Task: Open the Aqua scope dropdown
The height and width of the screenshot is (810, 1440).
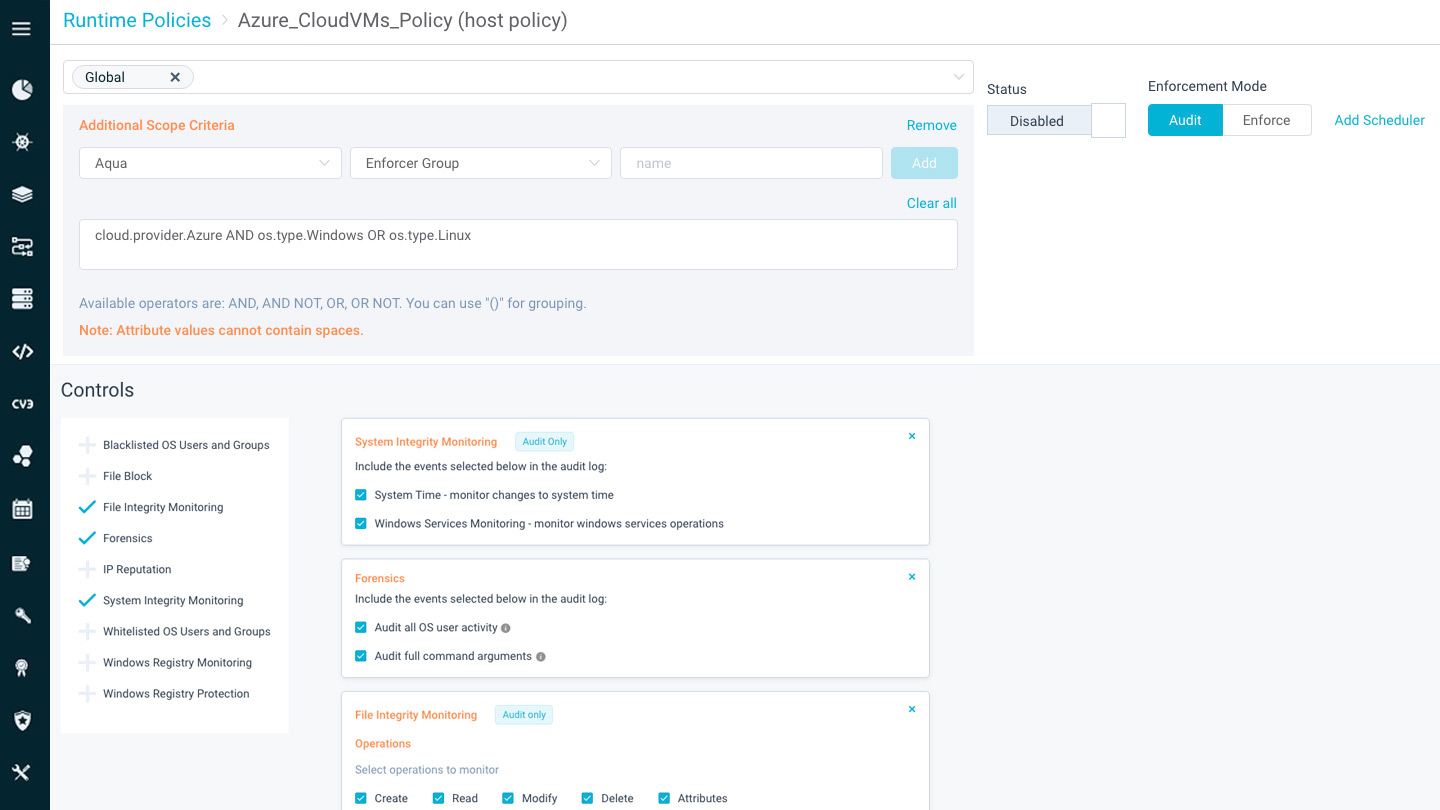Action: tap(210, 163)
